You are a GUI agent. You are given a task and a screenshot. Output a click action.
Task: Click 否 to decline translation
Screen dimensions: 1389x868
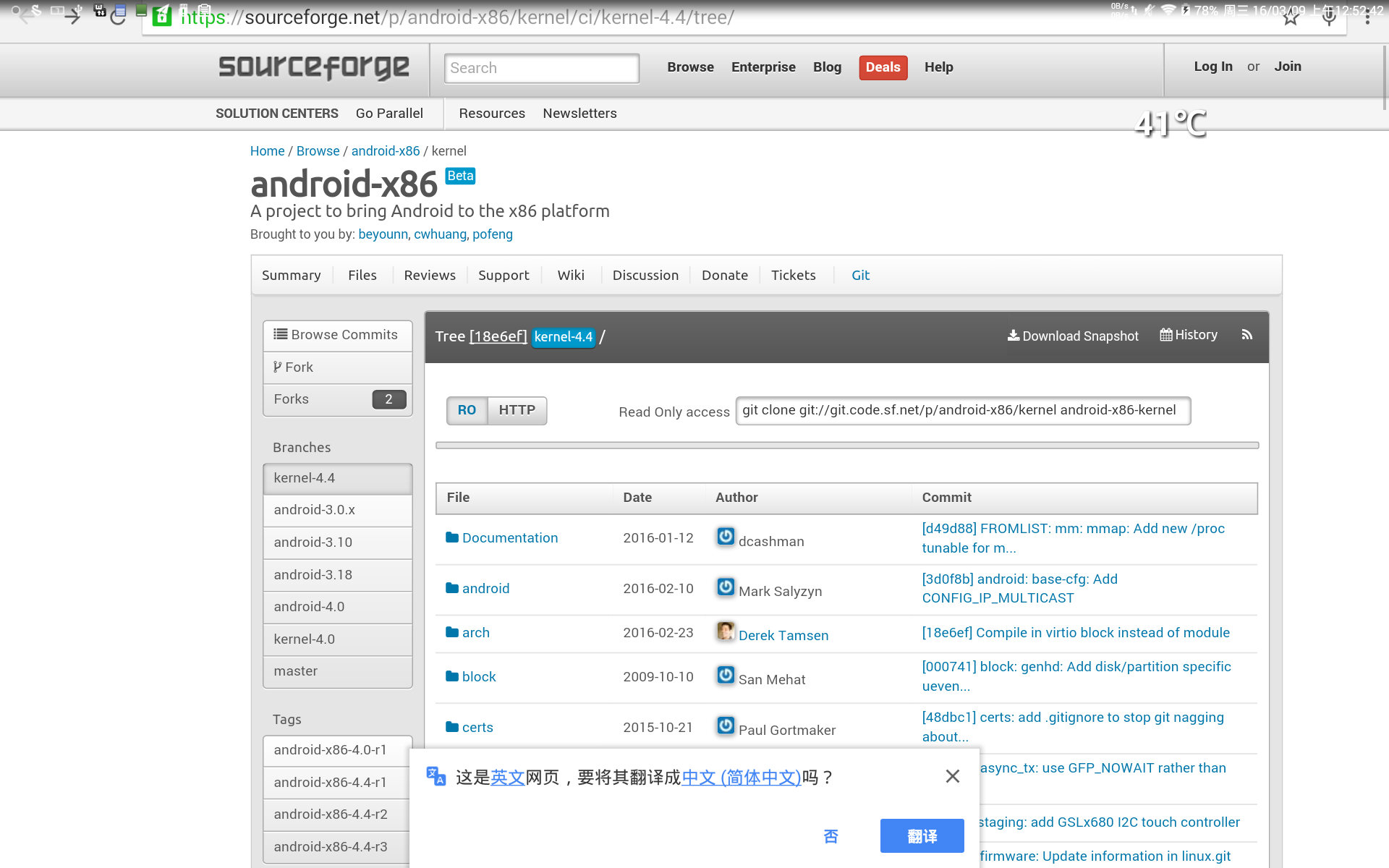[831, 836]
